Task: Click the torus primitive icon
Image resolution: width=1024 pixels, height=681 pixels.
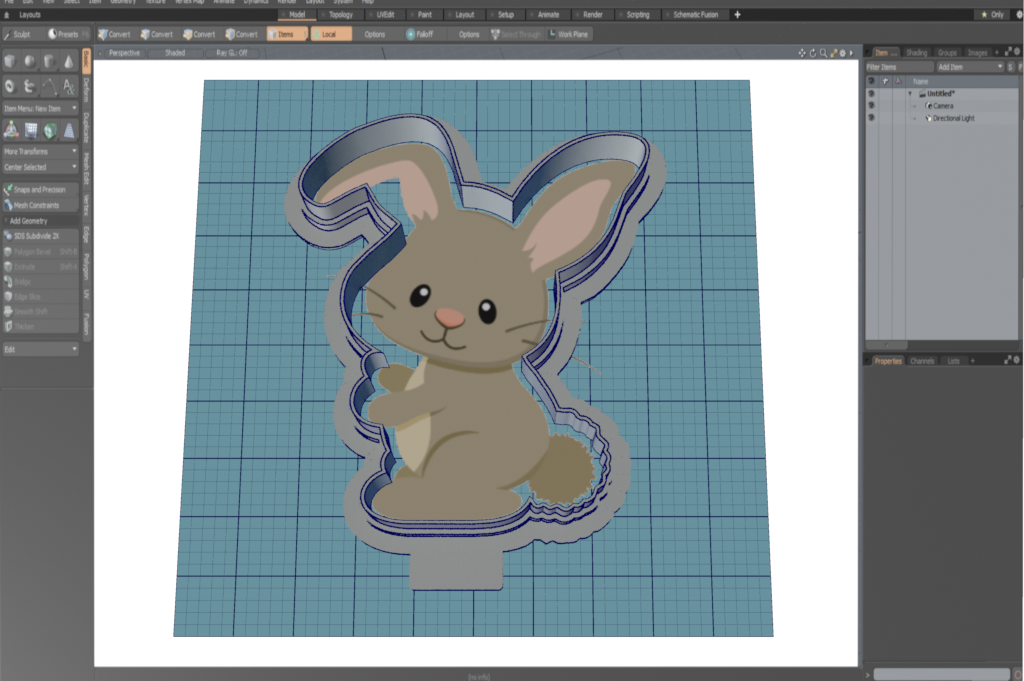Action: click(x=11, y=87)
